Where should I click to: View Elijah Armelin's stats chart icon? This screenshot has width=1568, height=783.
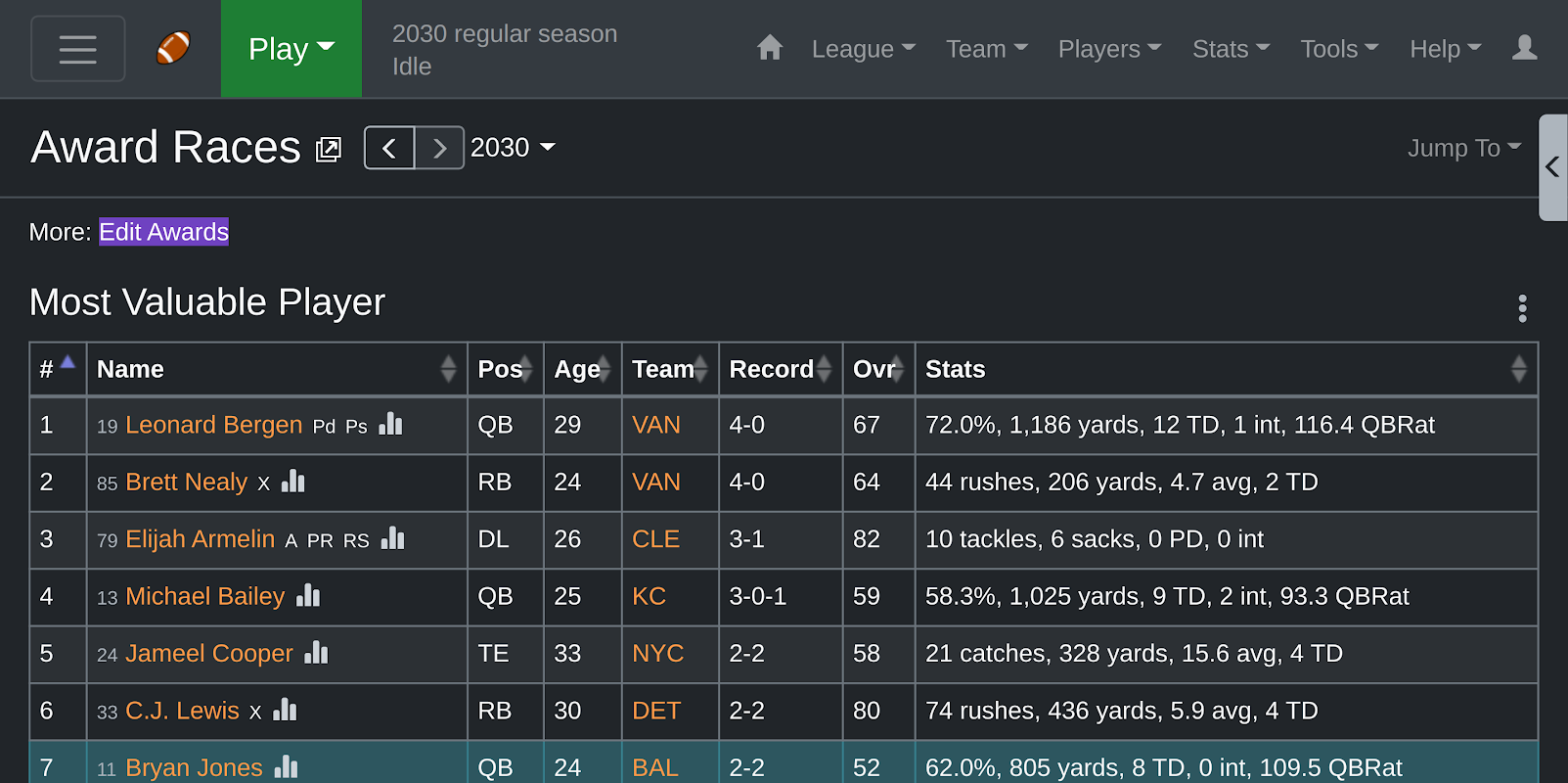pyautogui.click(x=393, y=538)
